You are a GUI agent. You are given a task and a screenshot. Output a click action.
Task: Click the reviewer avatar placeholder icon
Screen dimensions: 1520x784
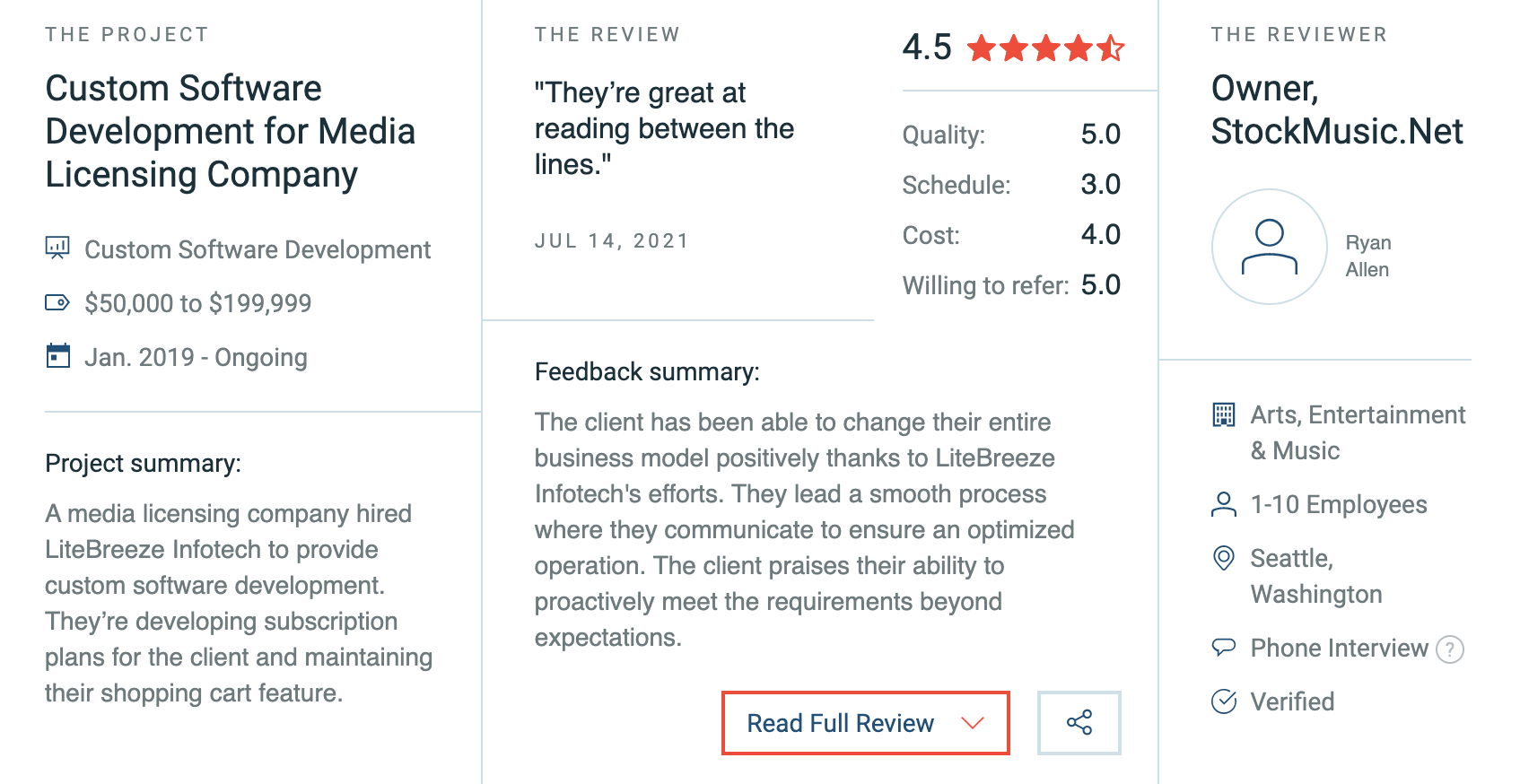(x=1270, y=247)
